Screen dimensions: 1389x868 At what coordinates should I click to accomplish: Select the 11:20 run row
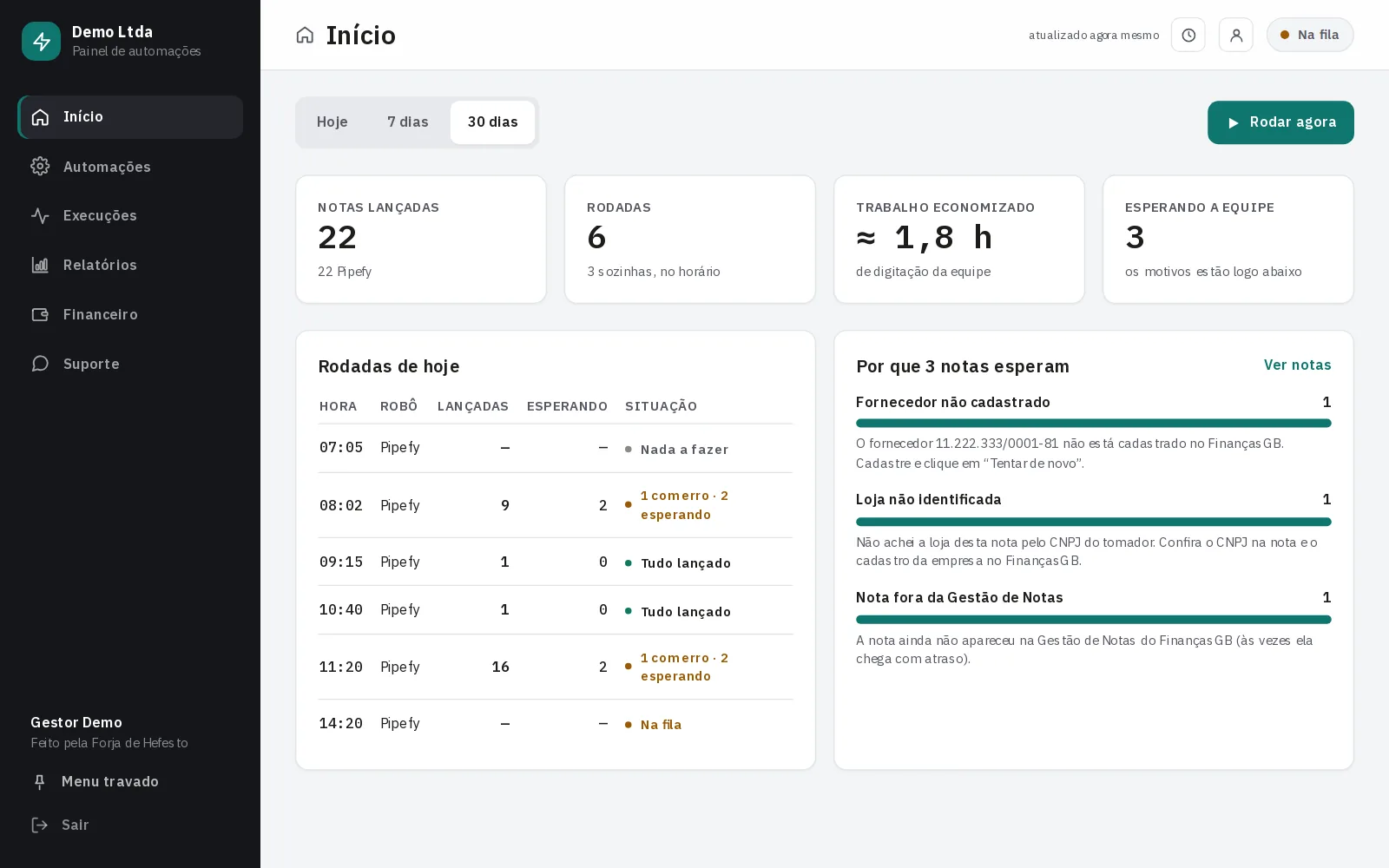(x=556, y=667)
